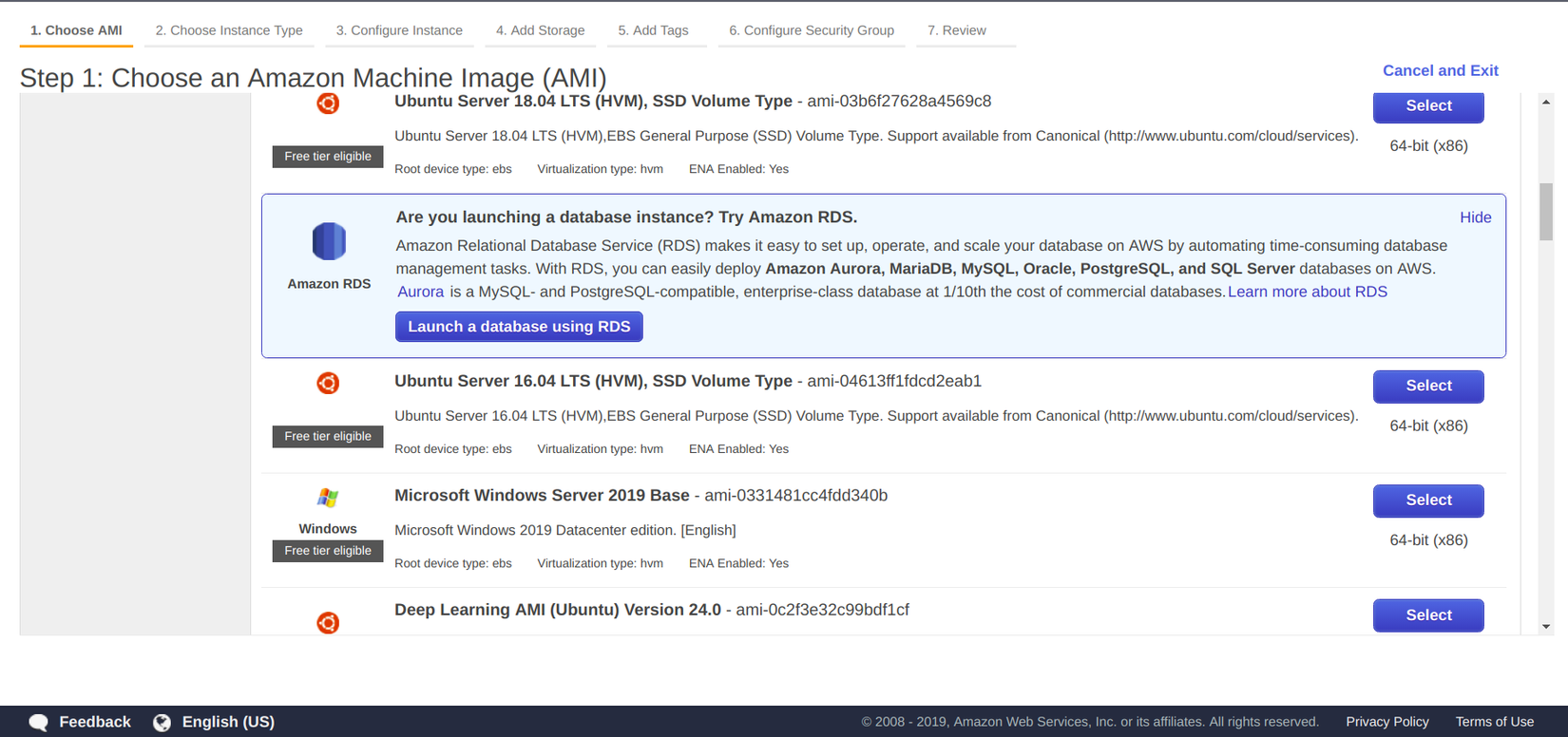Open Learn more about RDS link
The height and width of the screenshot is (737, 1568).
click(x=1307, y=292)
